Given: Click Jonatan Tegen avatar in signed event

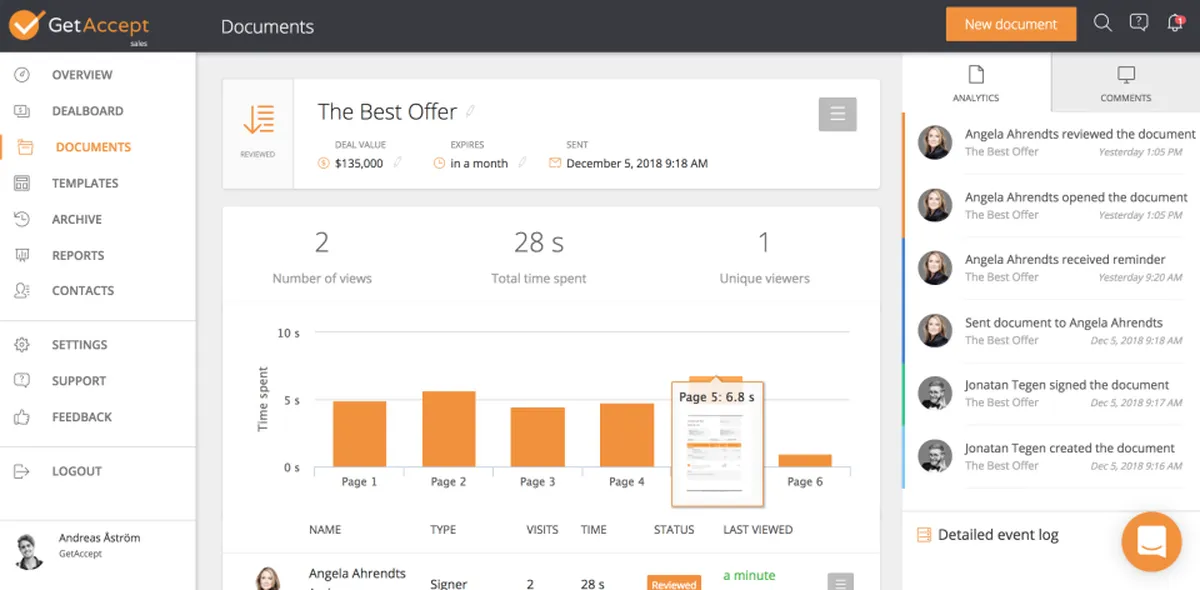Looking at the screenshot, I should [935, 393].
